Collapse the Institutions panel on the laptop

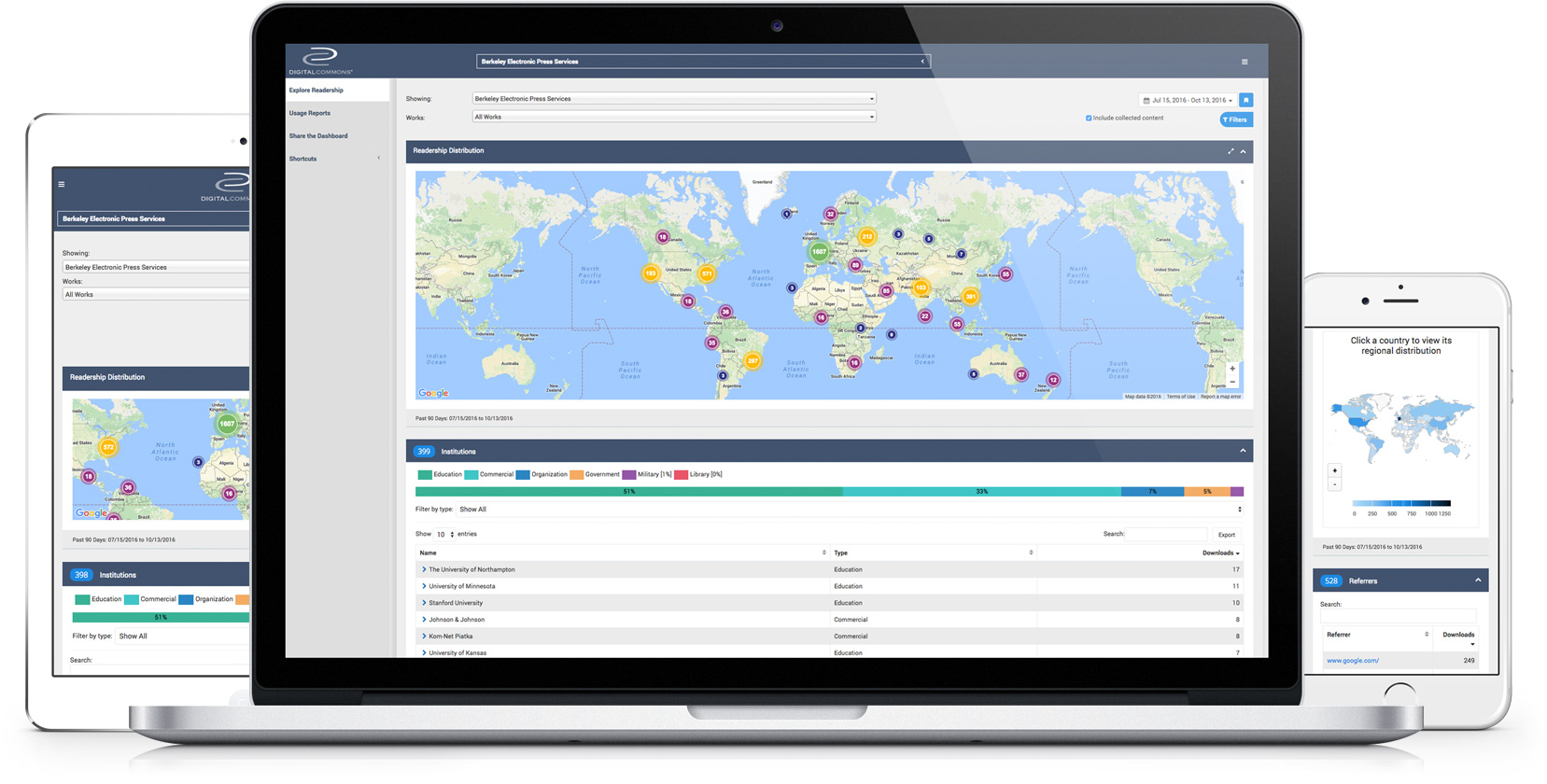point(1243,452)
